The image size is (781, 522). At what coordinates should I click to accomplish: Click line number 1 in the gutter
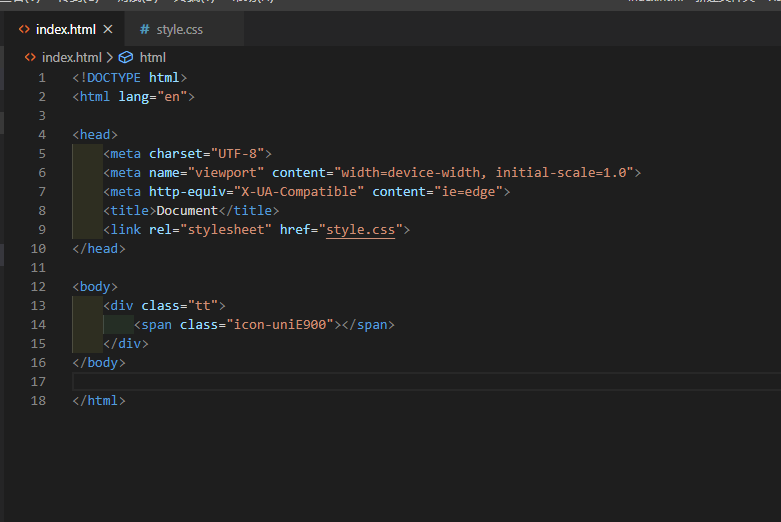(42, 78)
